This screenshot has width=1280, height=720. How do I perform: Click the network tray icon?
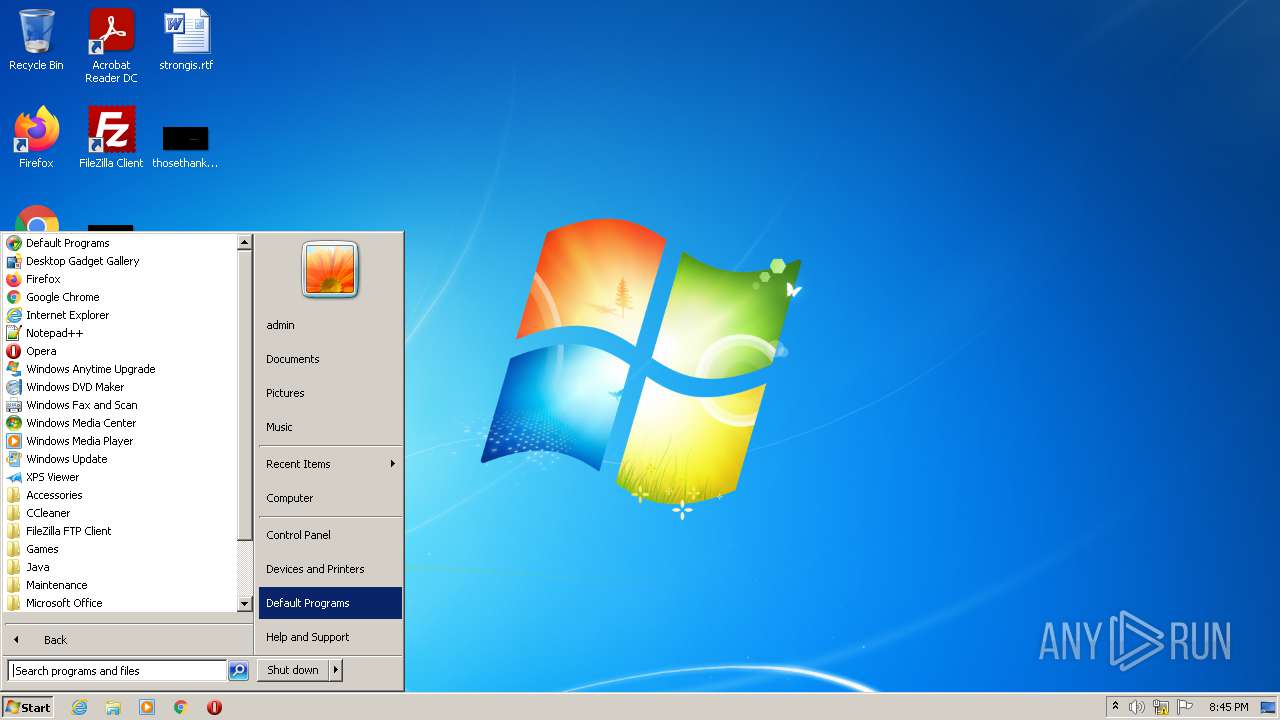click(1160, 707)
